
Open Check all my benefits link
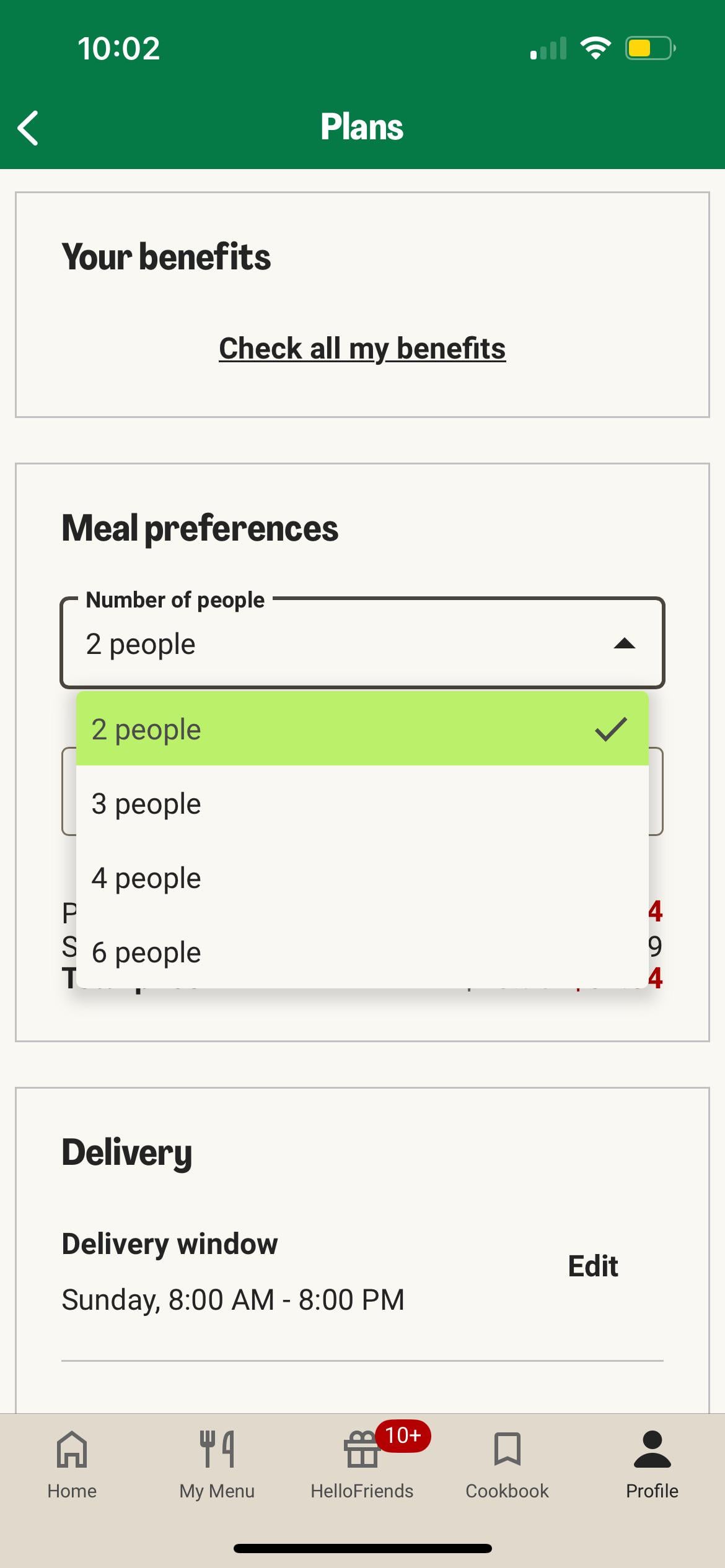(362, 348)
